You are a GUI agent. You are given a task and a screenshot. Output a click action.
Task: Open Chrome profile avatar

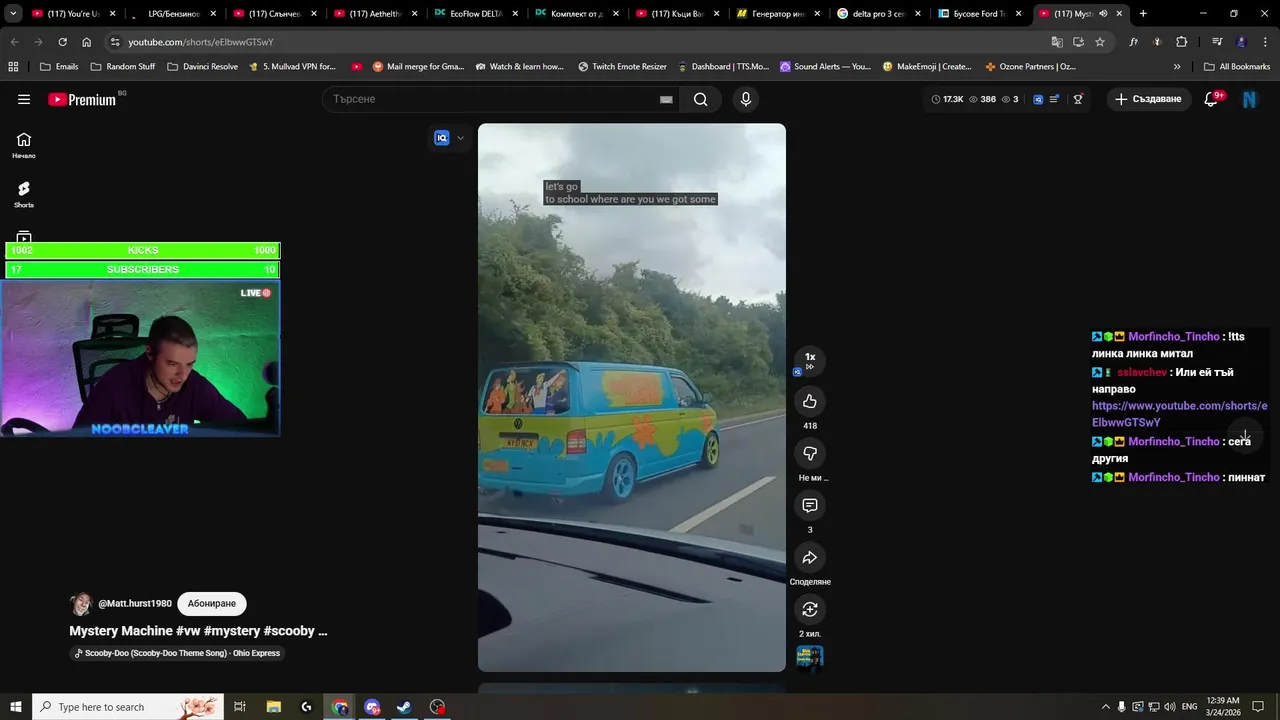point(1242,42)
